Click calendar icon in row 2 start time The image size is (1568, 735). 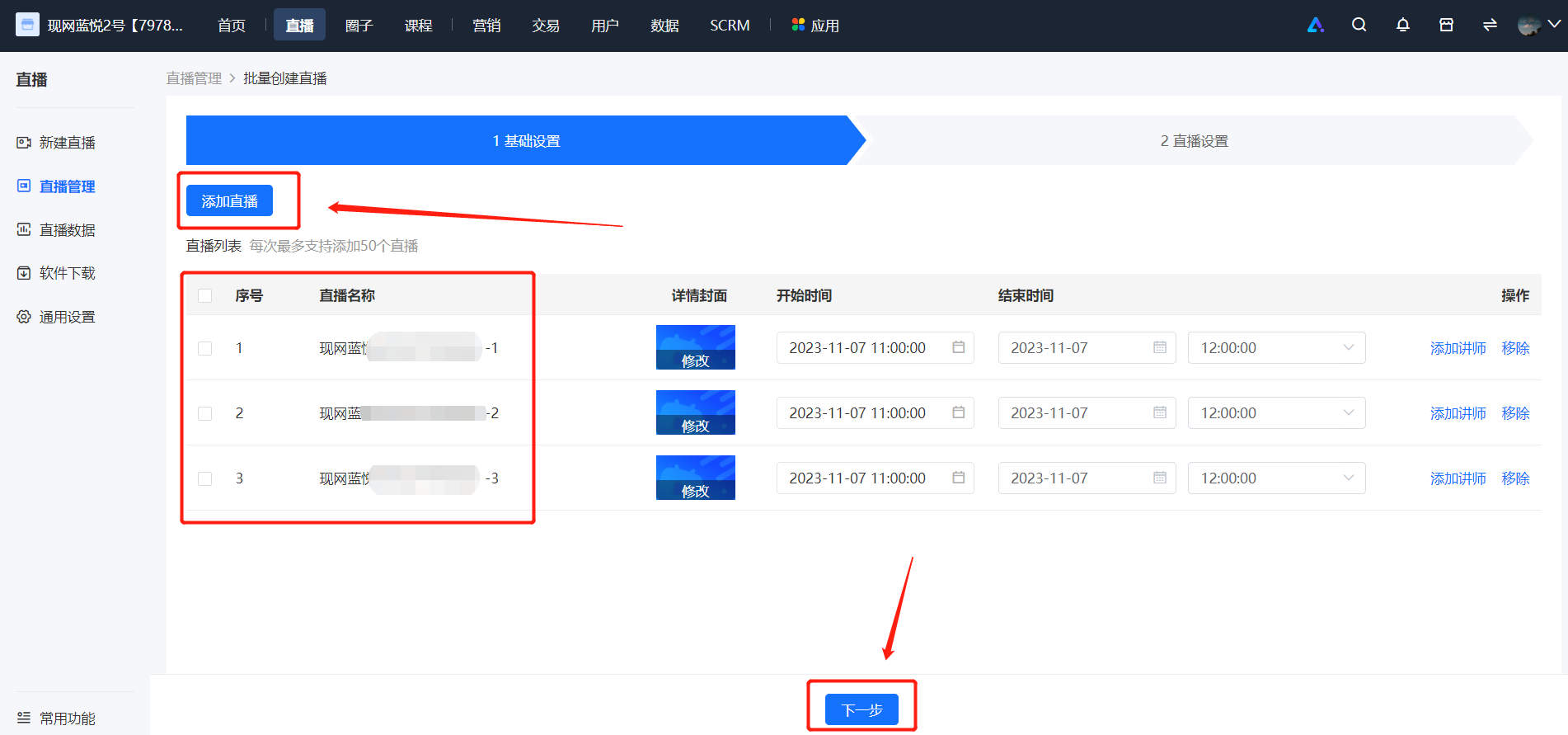(x=958, y=412)
